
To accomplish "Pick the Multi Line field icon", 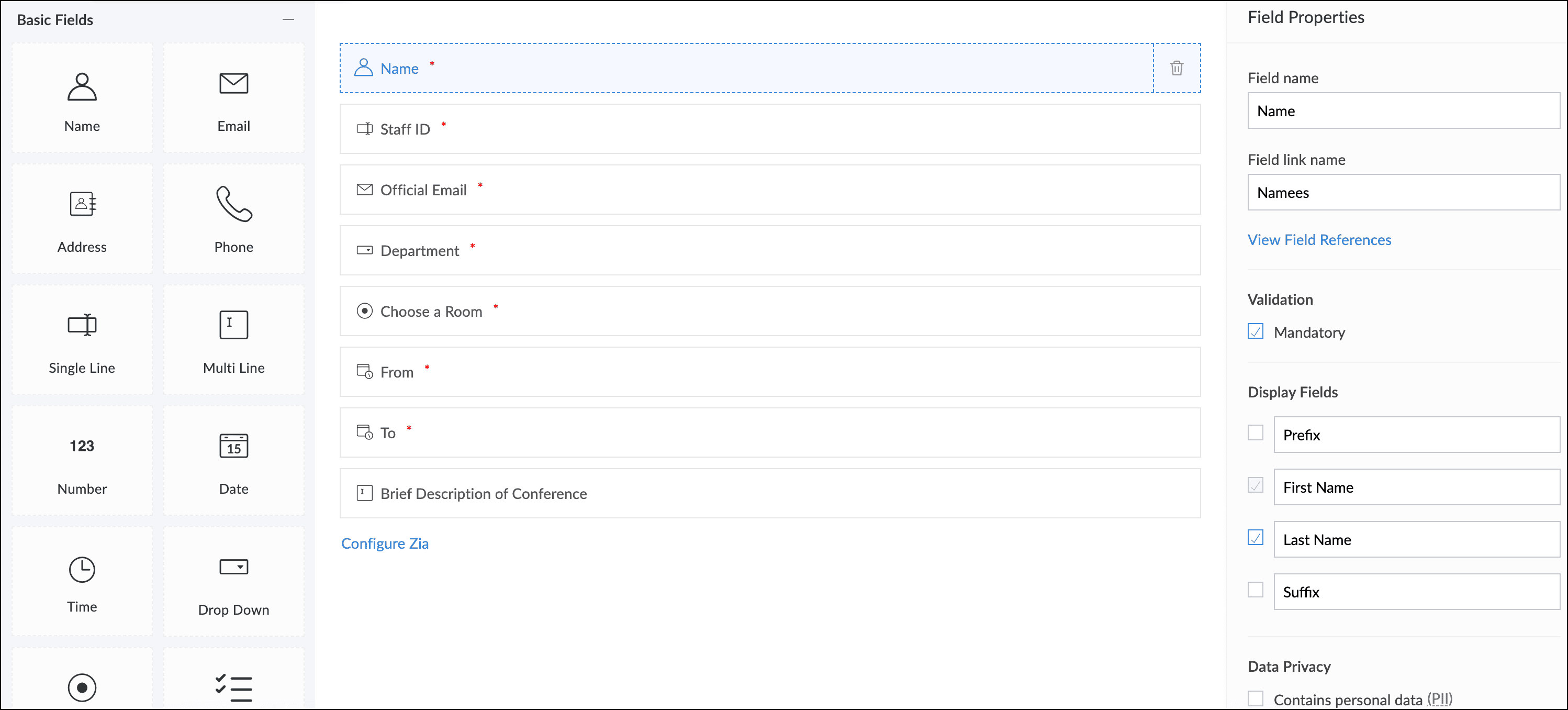I will (233, 325).
